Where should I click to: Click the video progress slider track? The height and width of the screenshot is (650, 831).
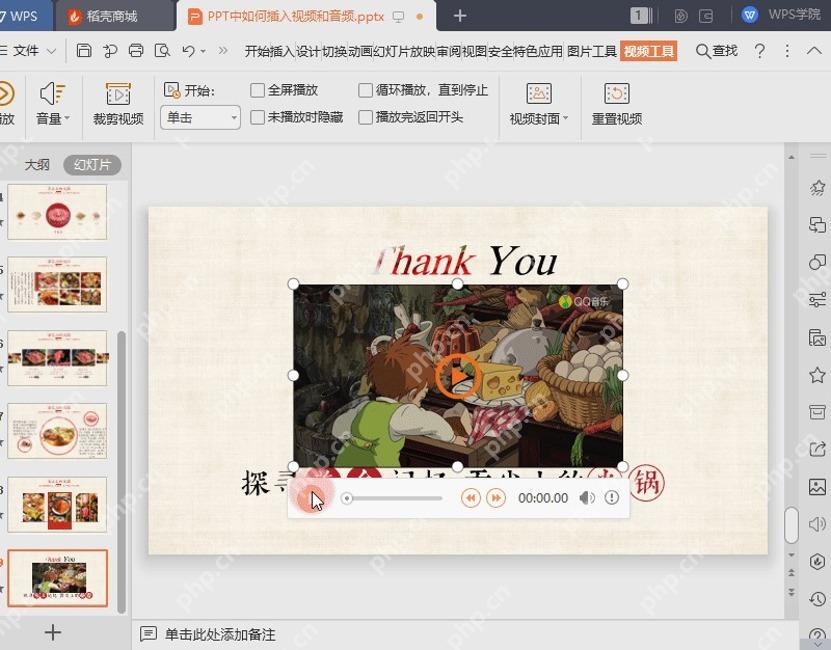(394, 498)
